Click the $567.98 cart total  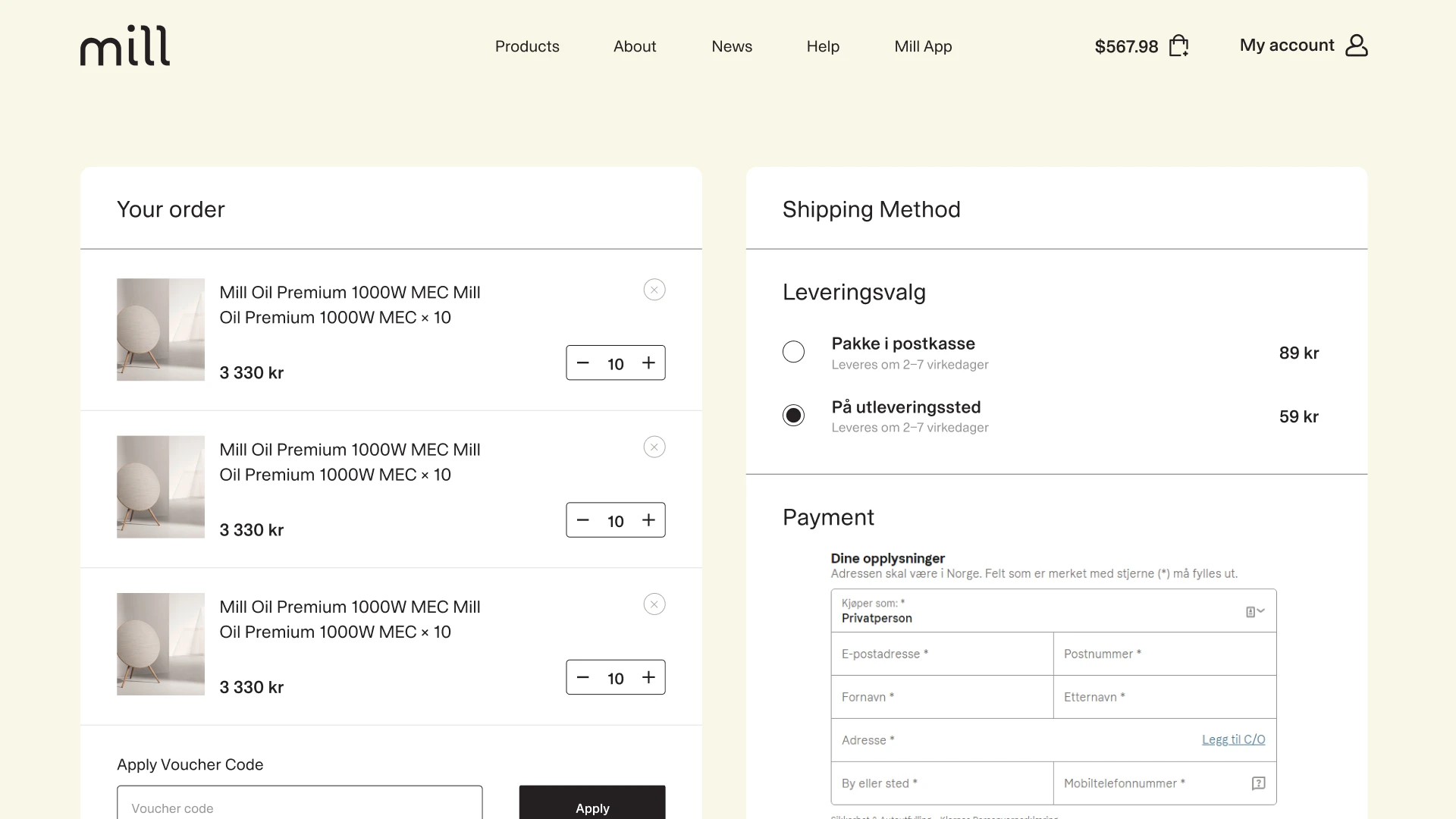coord(1126,46)
